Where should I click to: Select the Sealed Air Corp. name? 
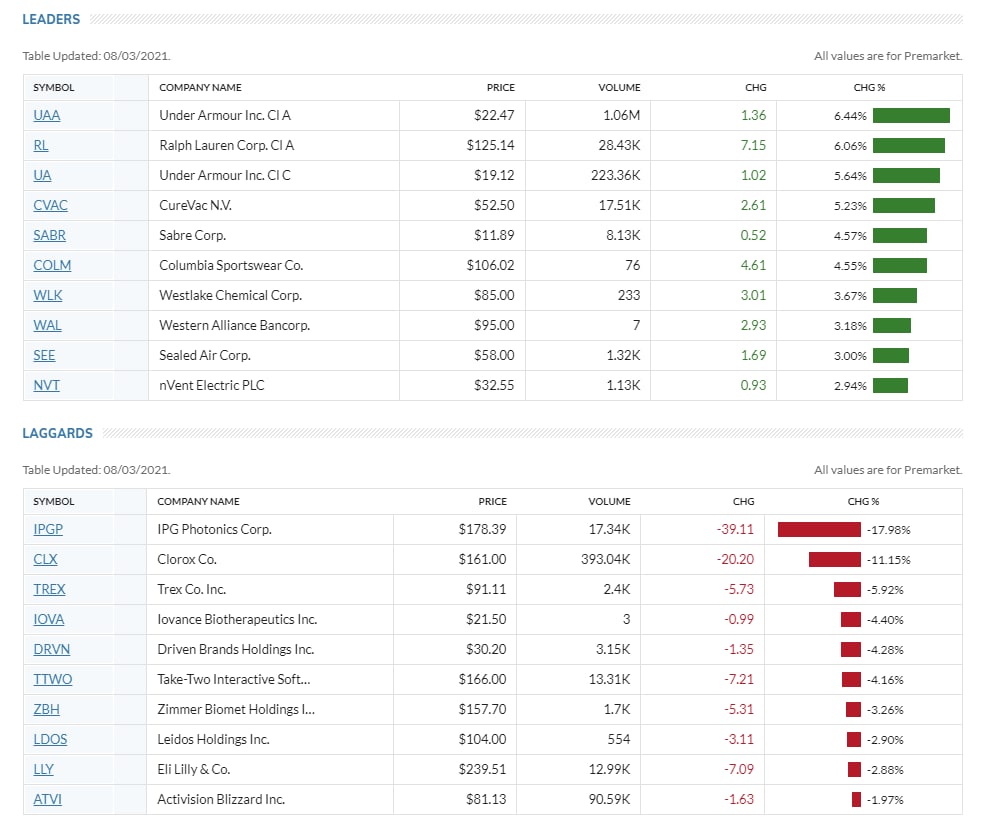pos(205,356)
